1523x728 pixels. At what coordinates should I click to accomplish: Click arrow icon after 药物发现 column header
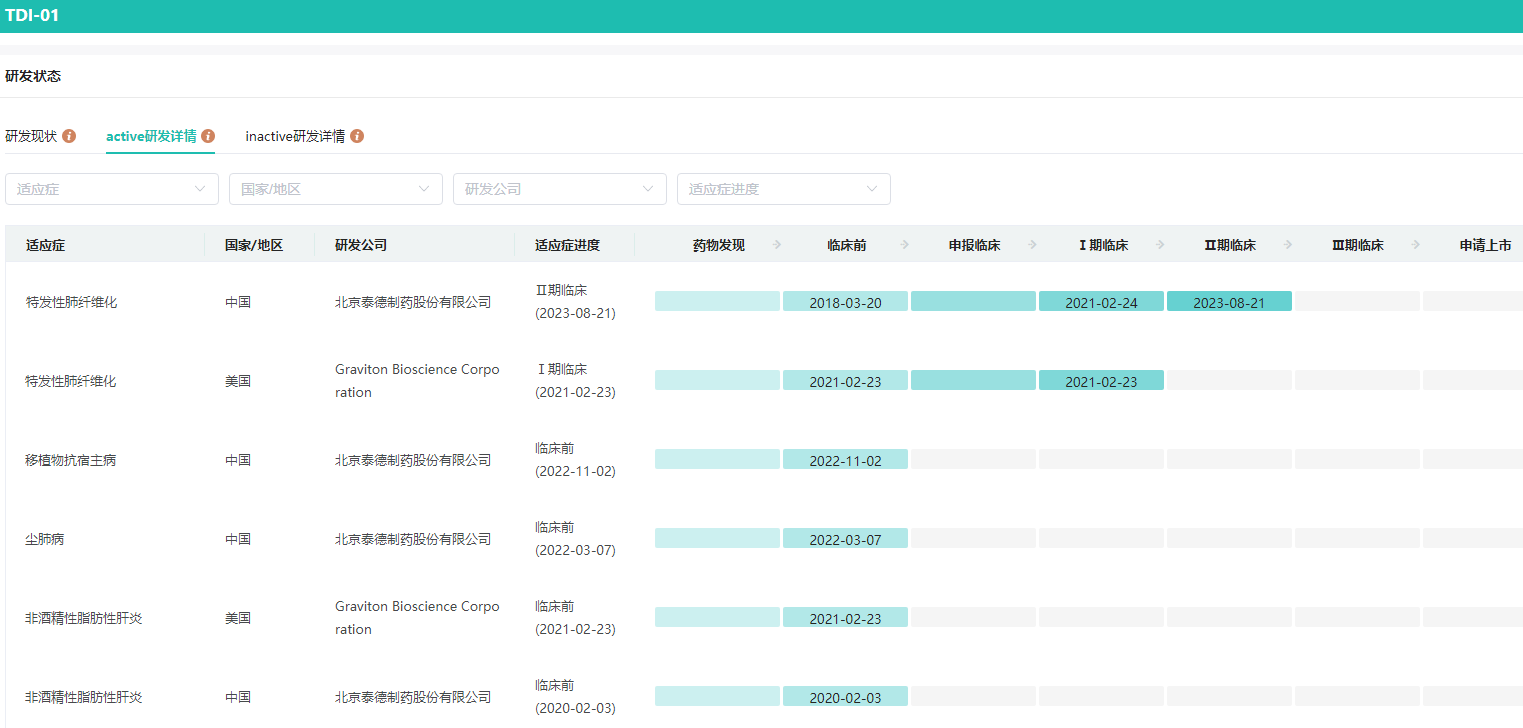click(777, 245)
